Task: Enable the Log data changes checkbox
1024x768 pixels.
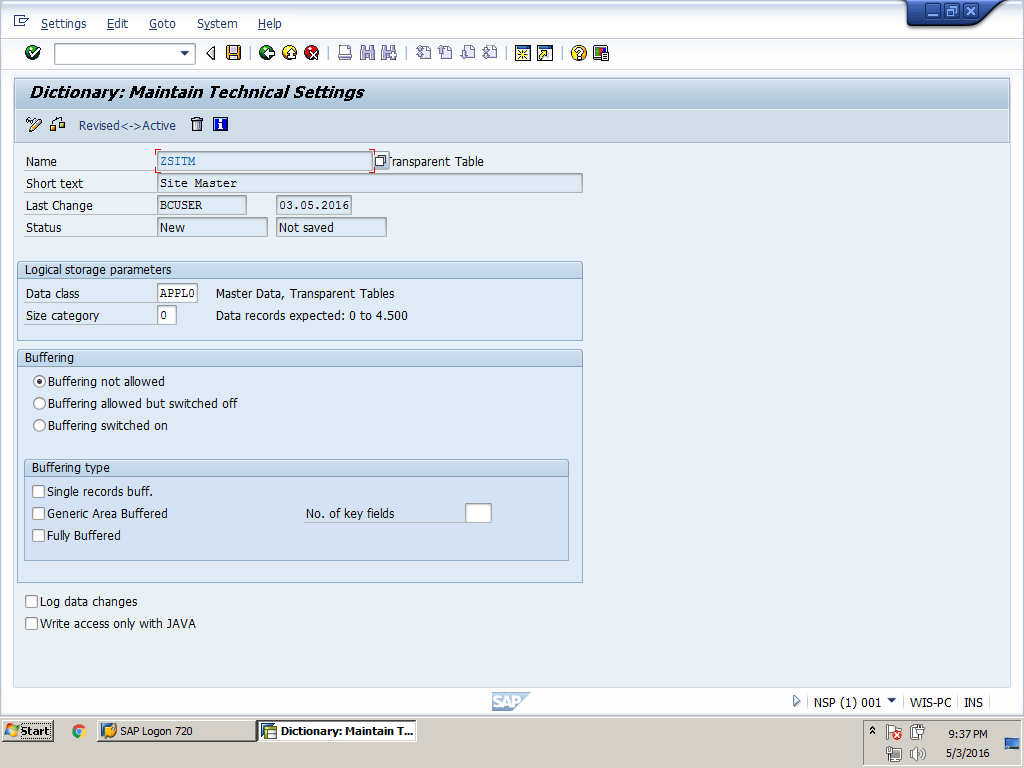Action: click(x=31, y=602)
